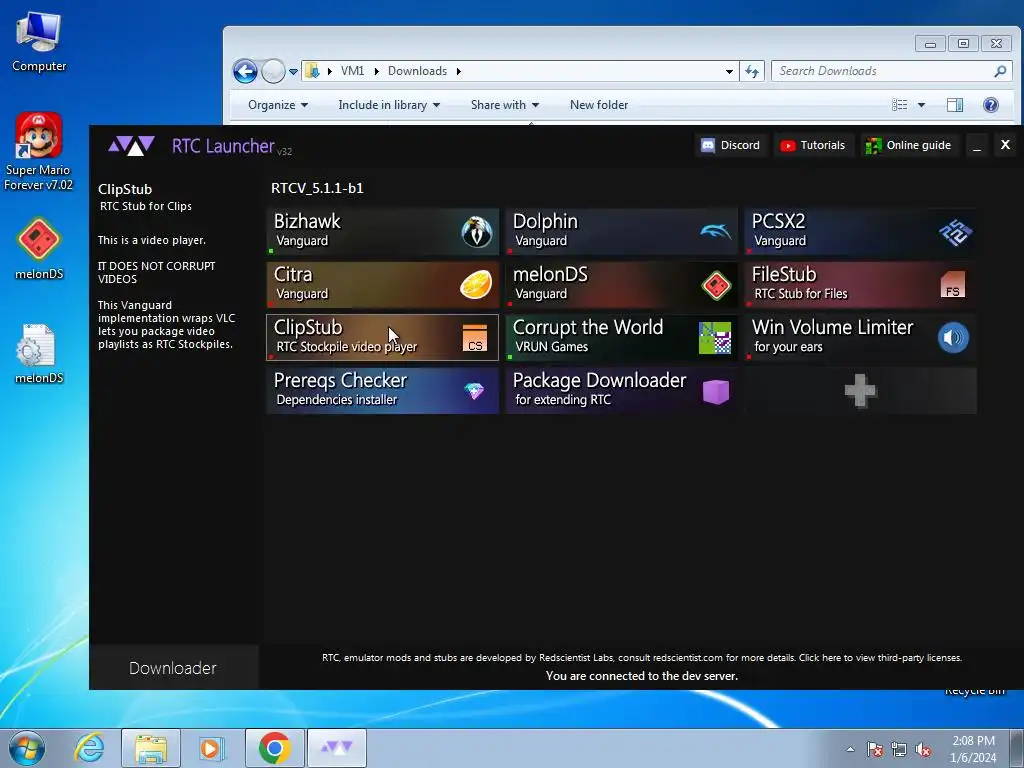Select Super Mario Forever desktop shortcut
The image size is (1024, 768).
pos(39,152)
